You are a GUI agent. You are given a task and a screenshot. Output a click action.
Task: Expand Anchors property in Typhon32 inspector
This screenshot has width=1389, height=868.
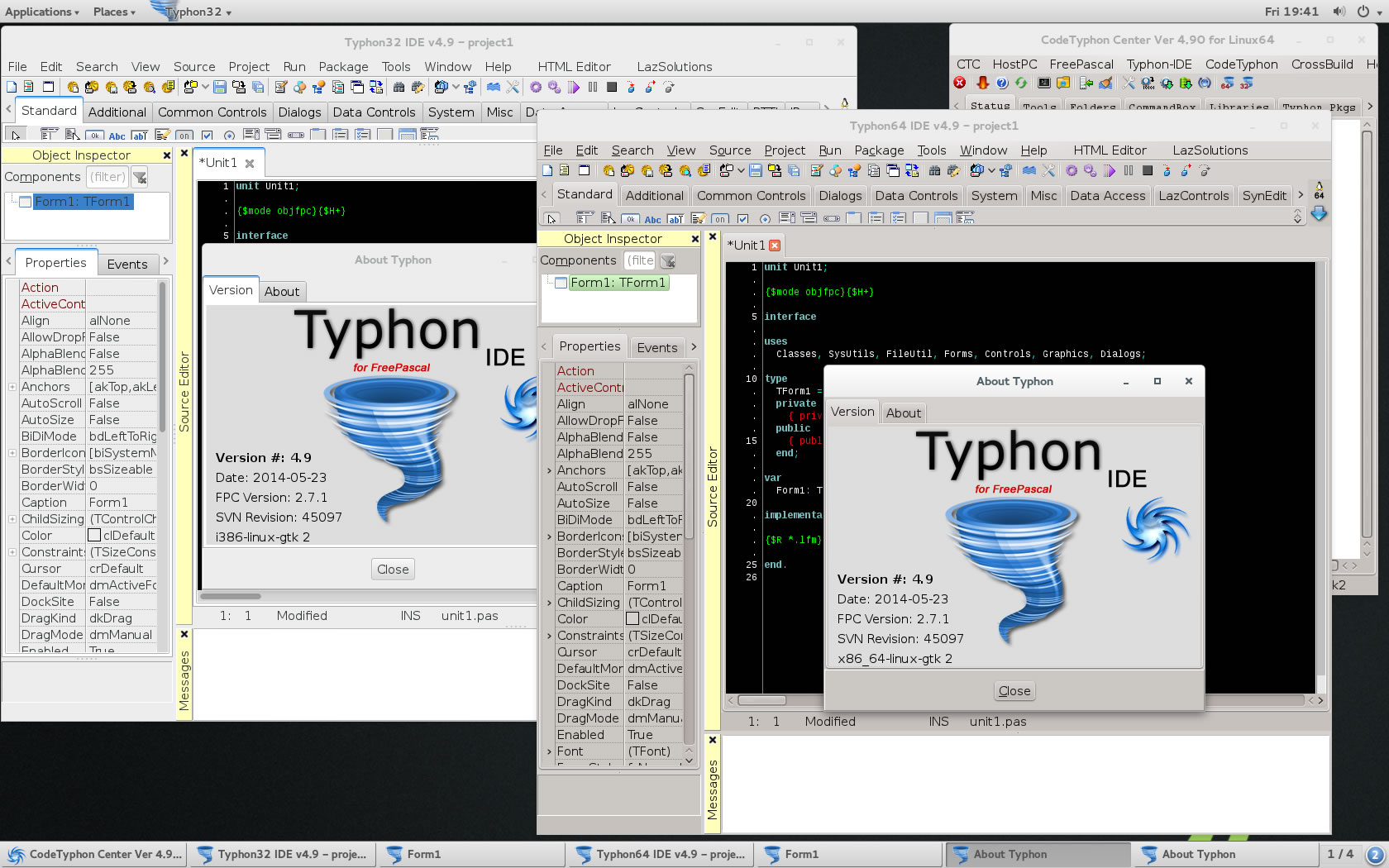[12, 387]
